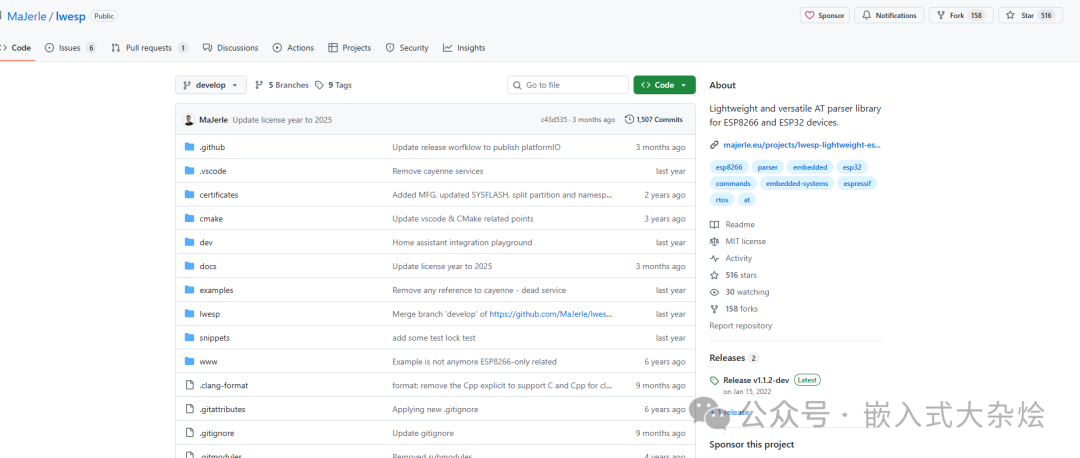This screenshot has height=458, width=1080.
Task: Open the .github folder name
Action: [212, 147]
